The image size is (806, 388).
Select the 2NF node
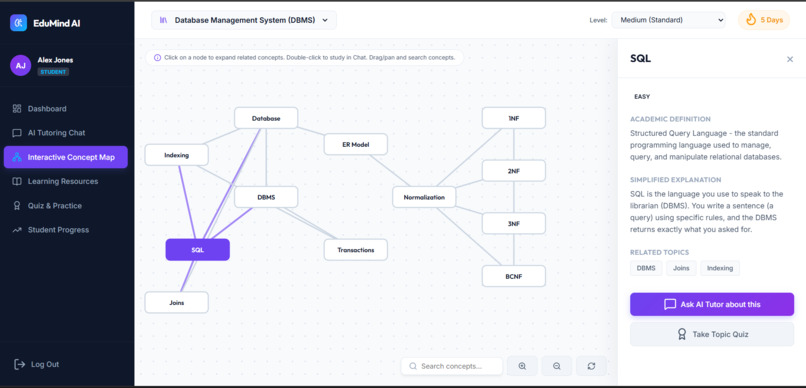(x=514, y=171)
